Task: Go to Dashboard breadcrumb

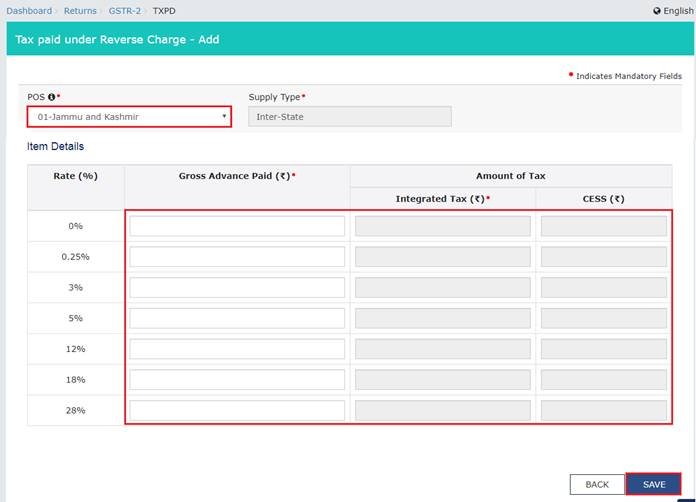Action: (30, 11)
